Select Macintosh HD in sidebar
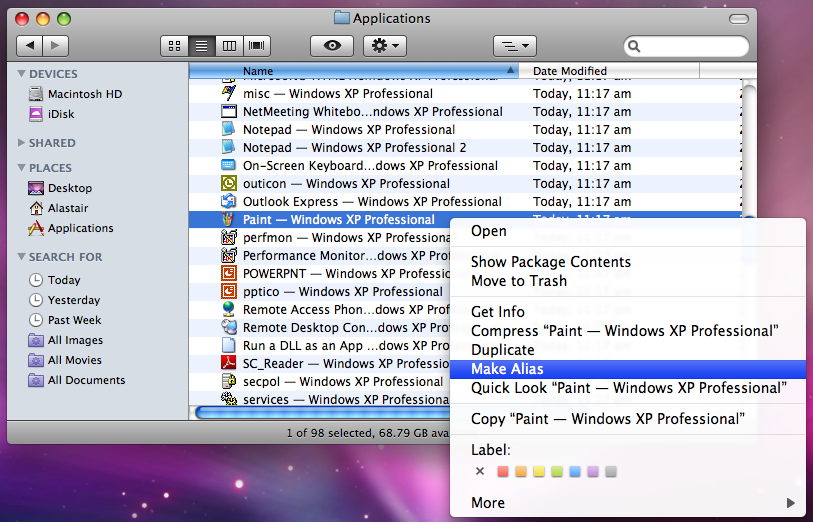The width and height of the screenshot is (813, 522). coord(76,94)
